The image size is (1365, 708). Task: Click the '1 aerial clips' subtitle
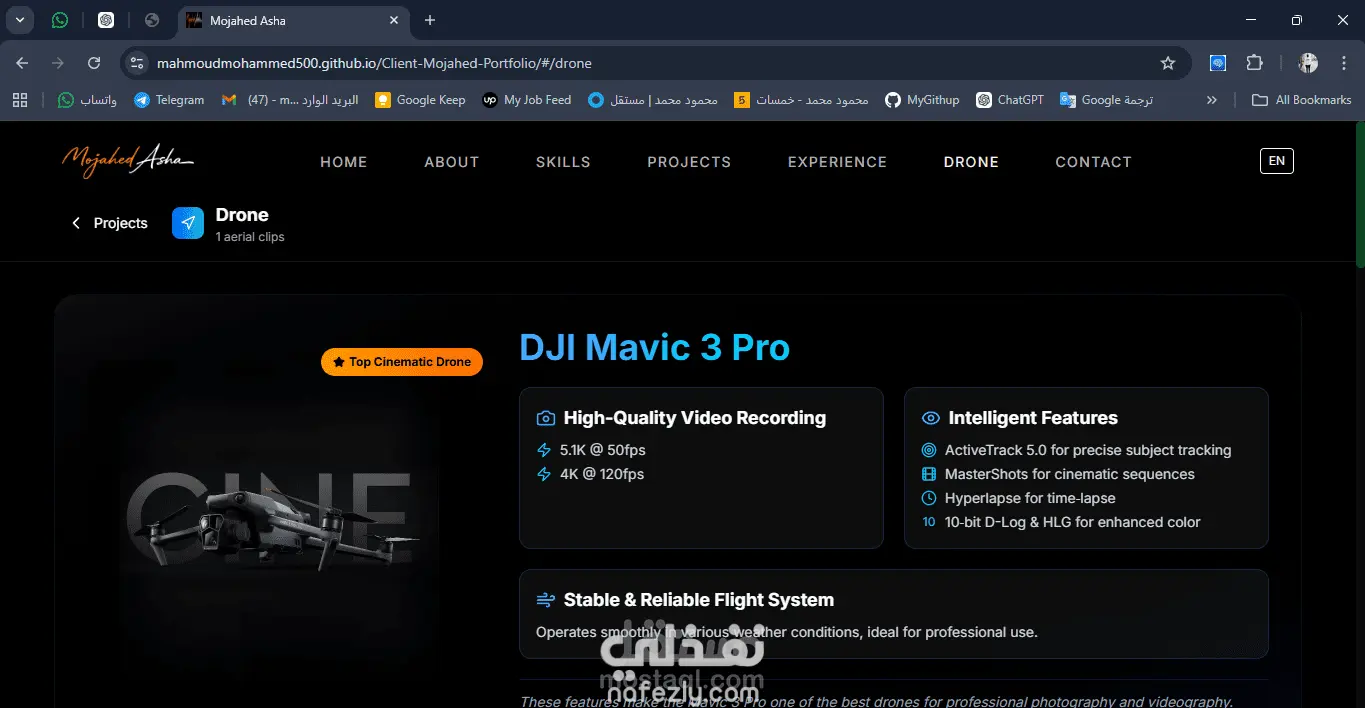tap(250, 237)
